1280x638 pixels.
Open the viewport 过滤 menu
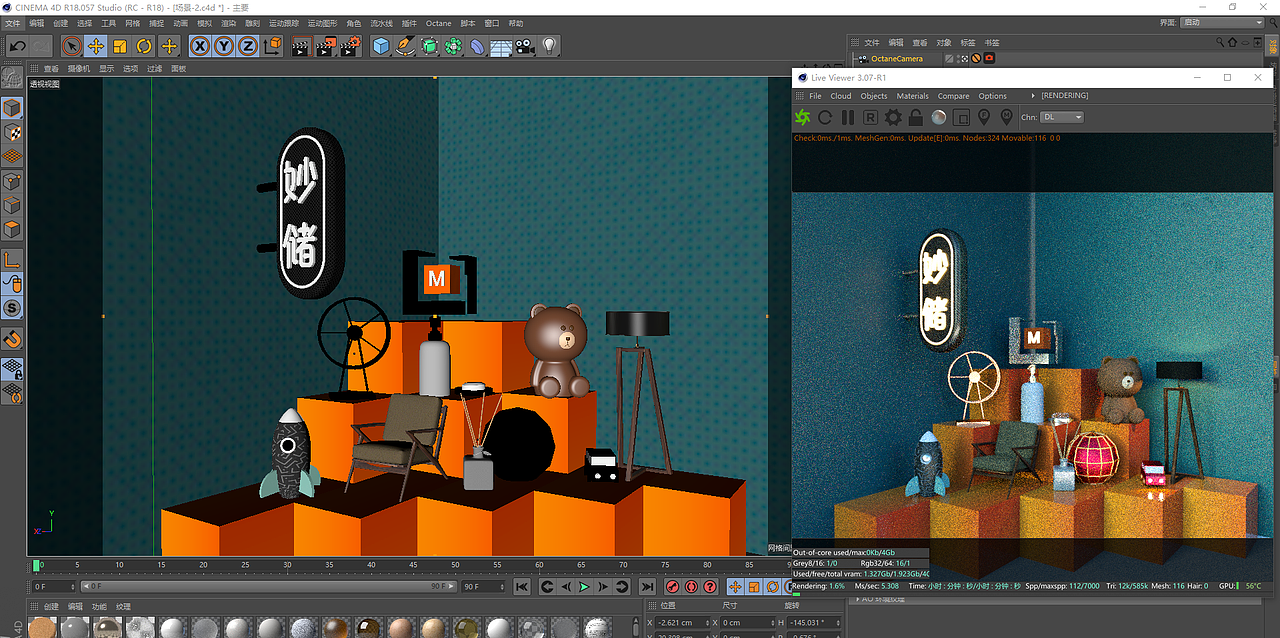tap(154, 69)
